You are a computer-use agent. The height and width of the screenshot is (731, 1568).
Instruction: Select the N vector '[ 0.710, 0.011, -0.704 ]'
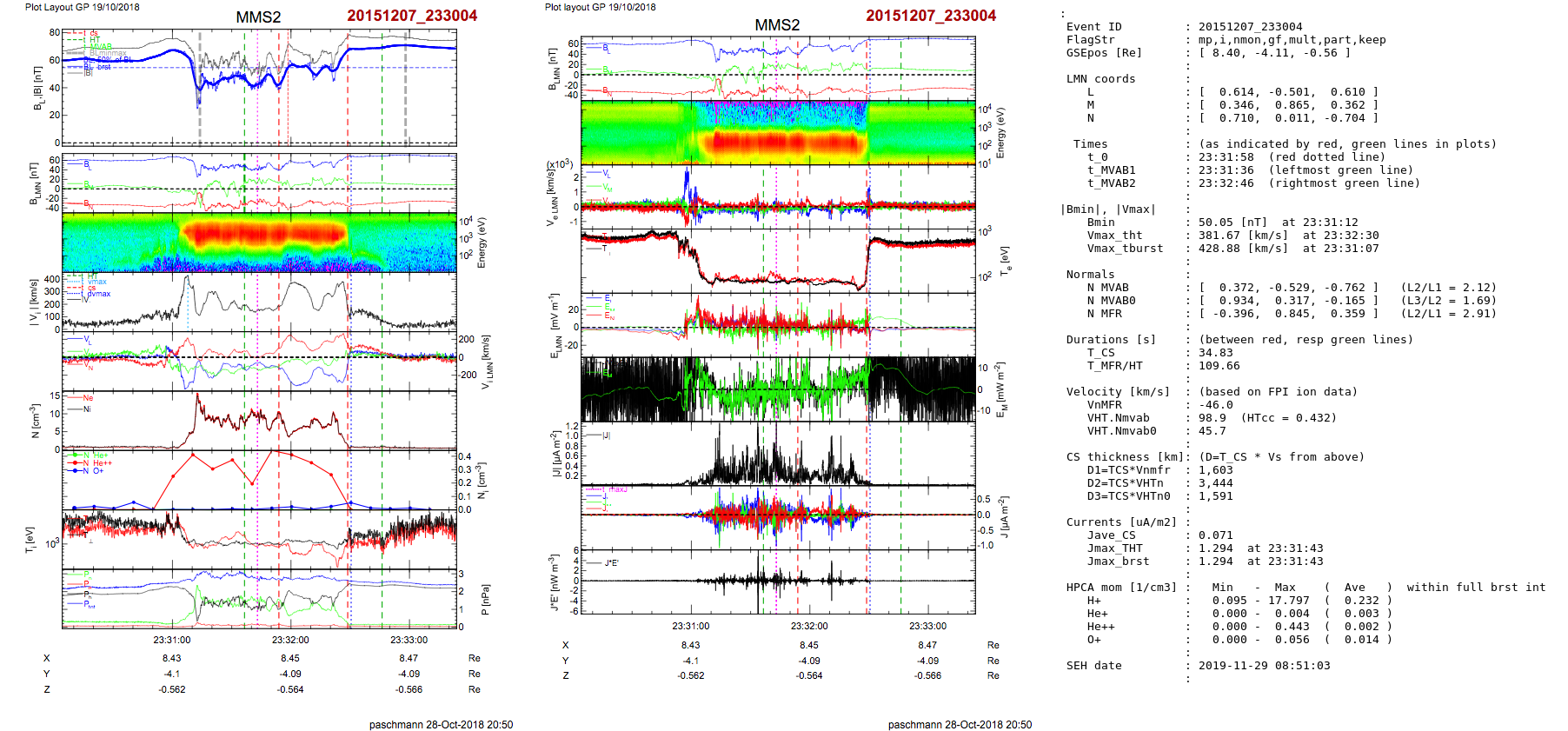point(1288,118)
